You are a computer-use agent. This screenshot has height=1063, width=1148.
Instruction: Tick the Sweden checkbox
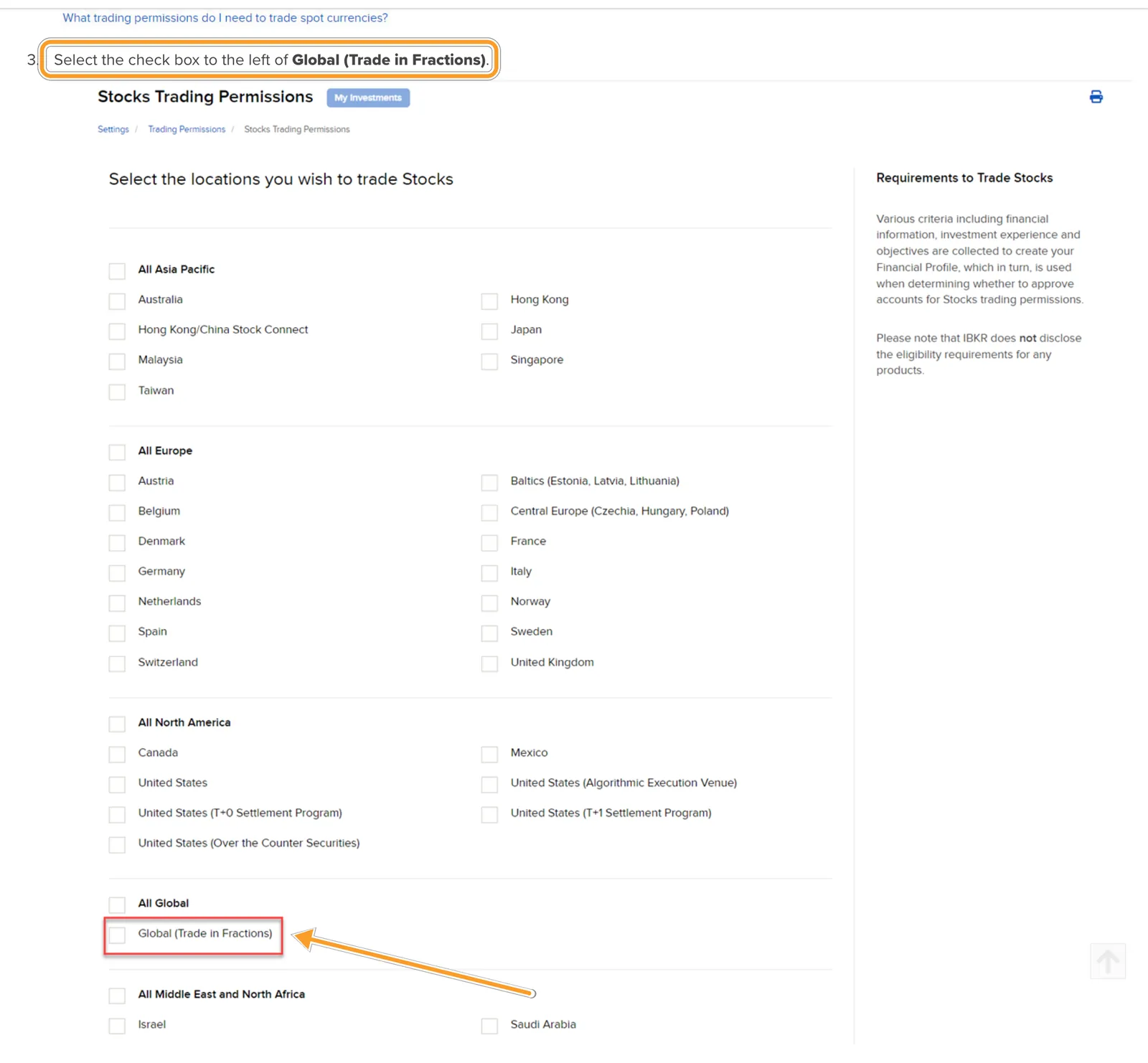point(489,633)
